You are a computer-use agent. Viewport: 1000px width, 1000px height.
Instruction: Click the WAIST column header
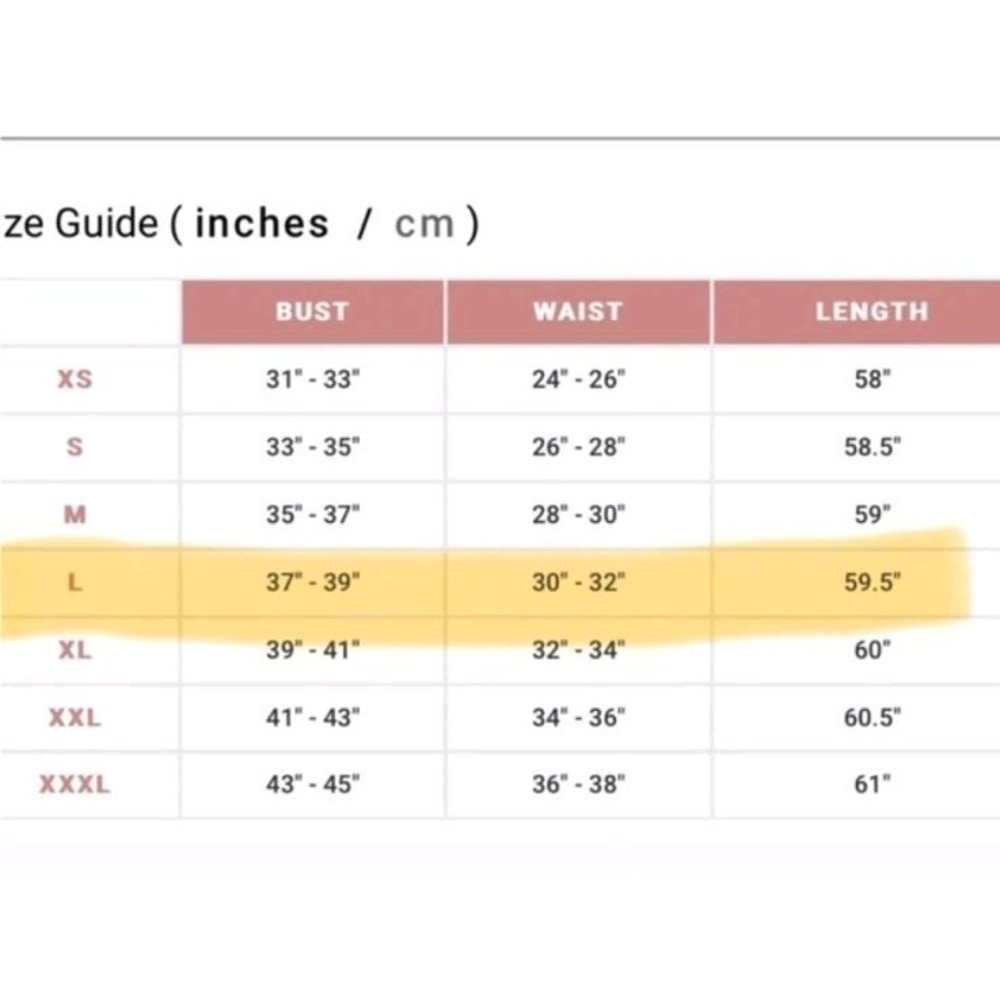(578, 311)
